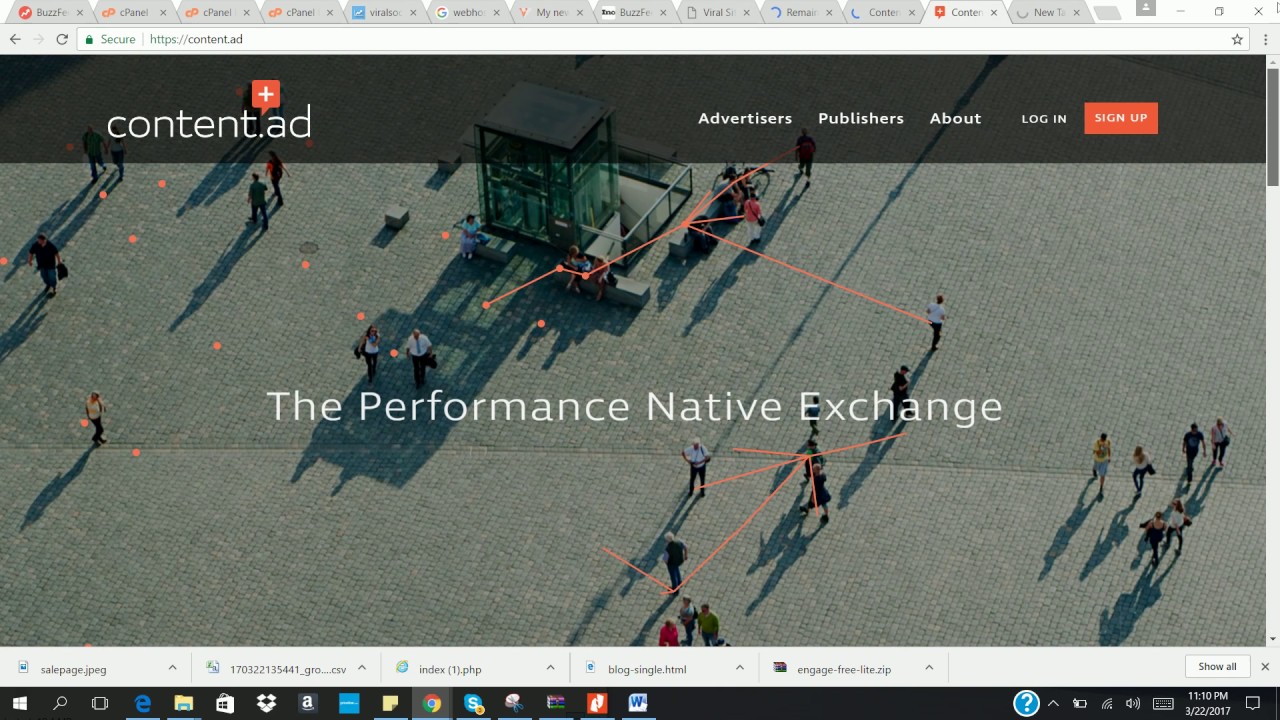Switch to the New Tab tab
Viewport: 1280px width, 720px height.
[1048, 12]
